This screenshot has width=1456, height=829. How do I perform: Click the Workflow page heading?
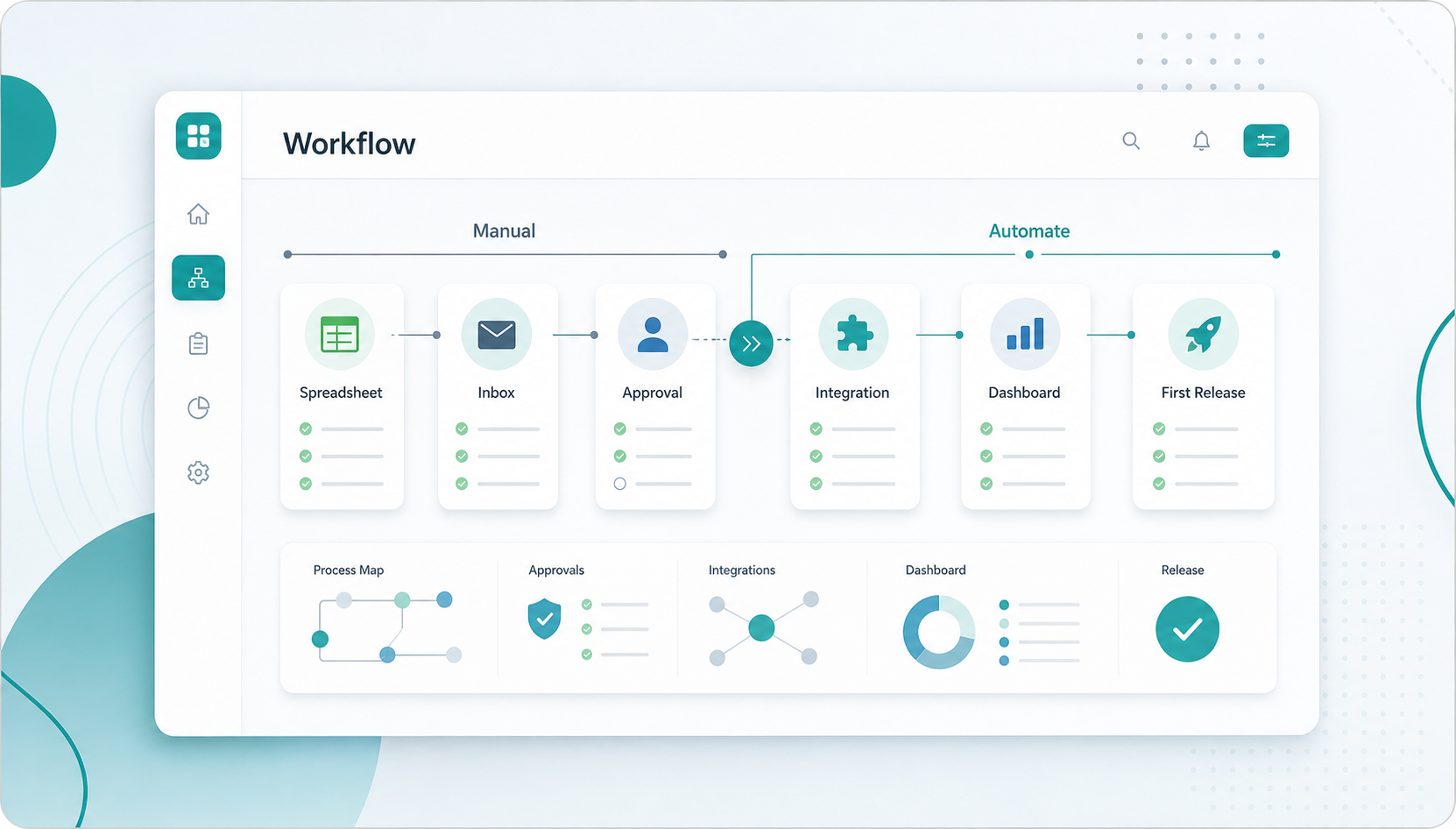(x=349, y=144)
